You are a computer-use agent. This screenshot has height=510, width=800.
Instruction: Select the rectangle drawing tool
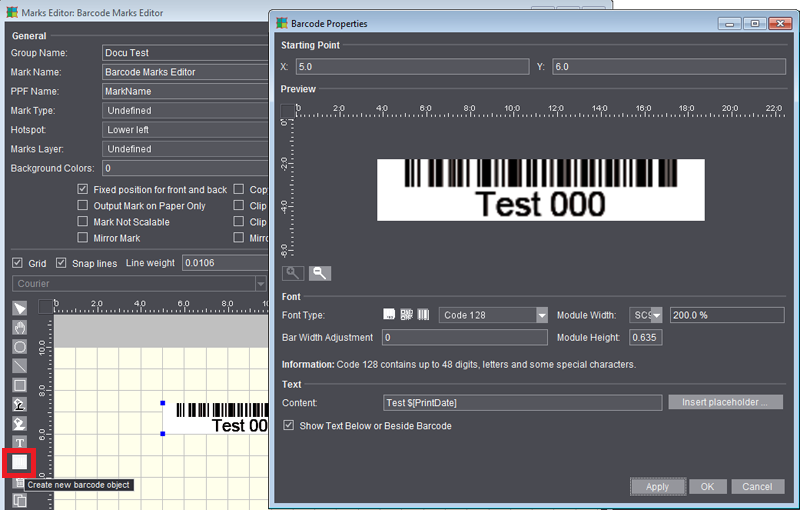point(19,384)
